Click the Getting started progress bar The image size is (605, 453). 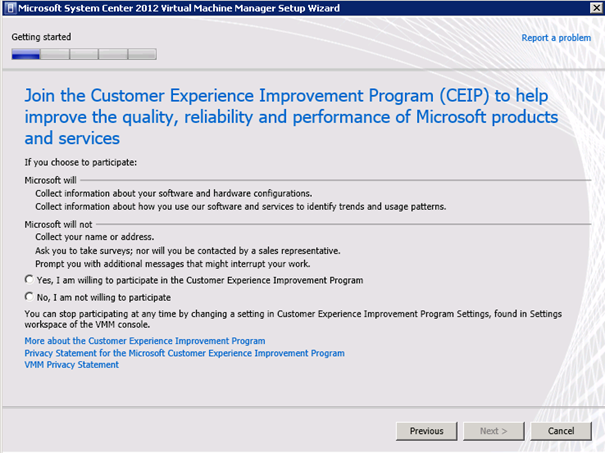(x=84, y=54)
